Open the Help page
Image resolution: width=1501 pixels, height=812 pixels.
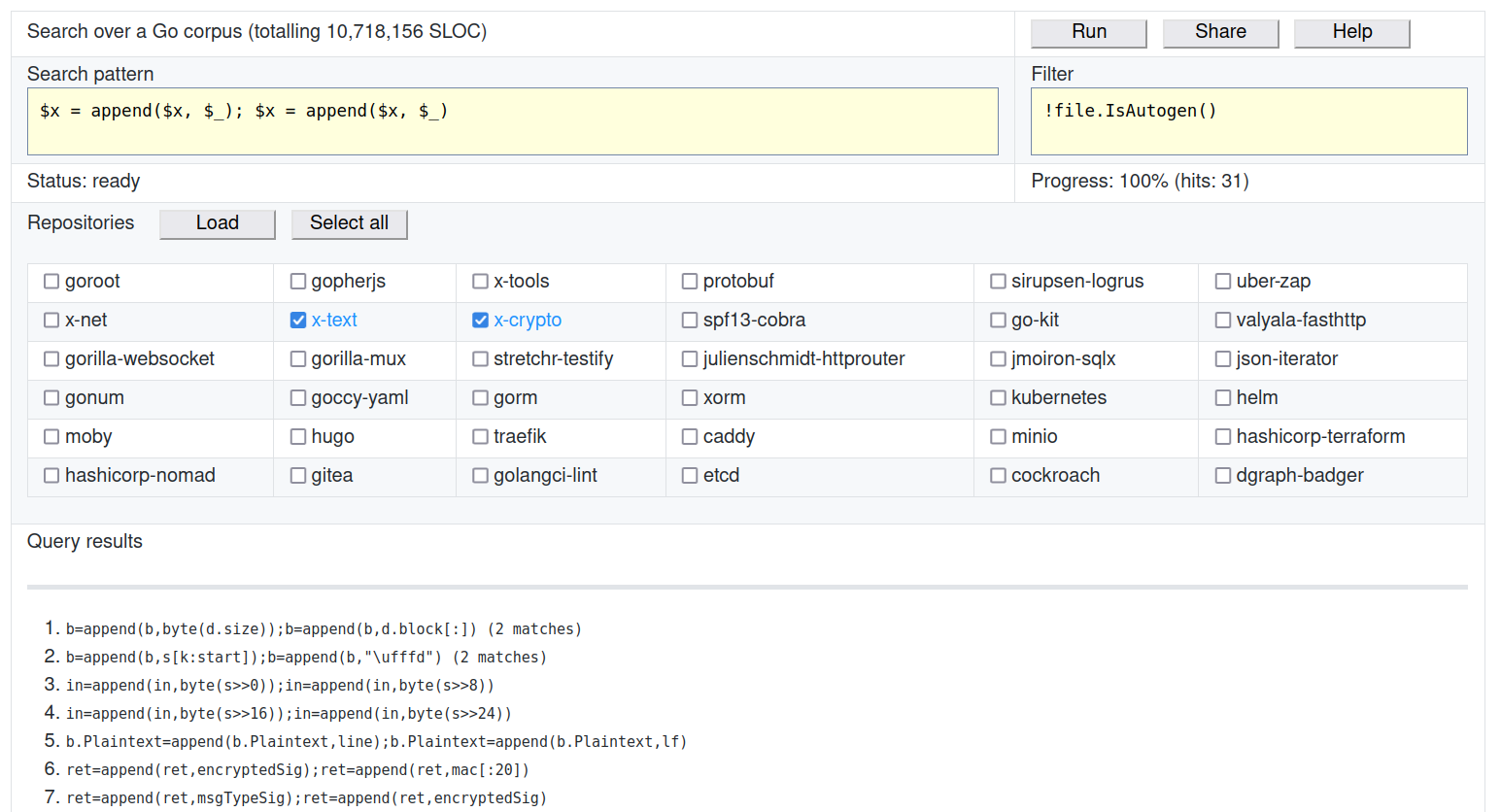point(1351,32)
